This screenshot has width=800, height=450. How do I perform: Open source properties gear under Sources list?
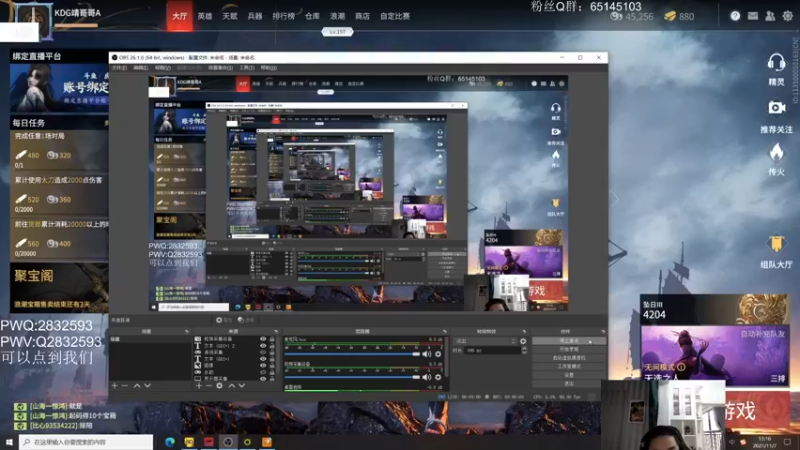coord(219,386)
